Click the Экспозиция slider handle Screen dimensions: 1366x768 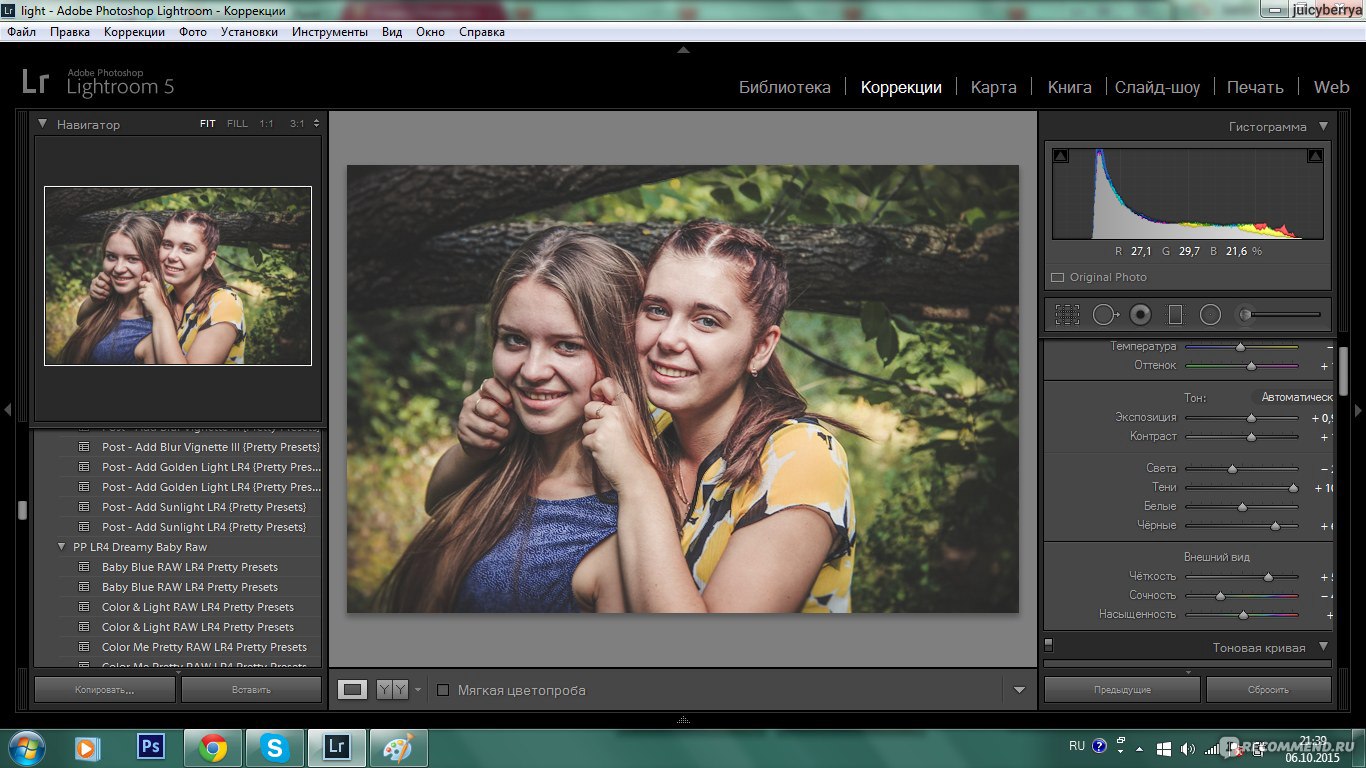pos(1251,418)
